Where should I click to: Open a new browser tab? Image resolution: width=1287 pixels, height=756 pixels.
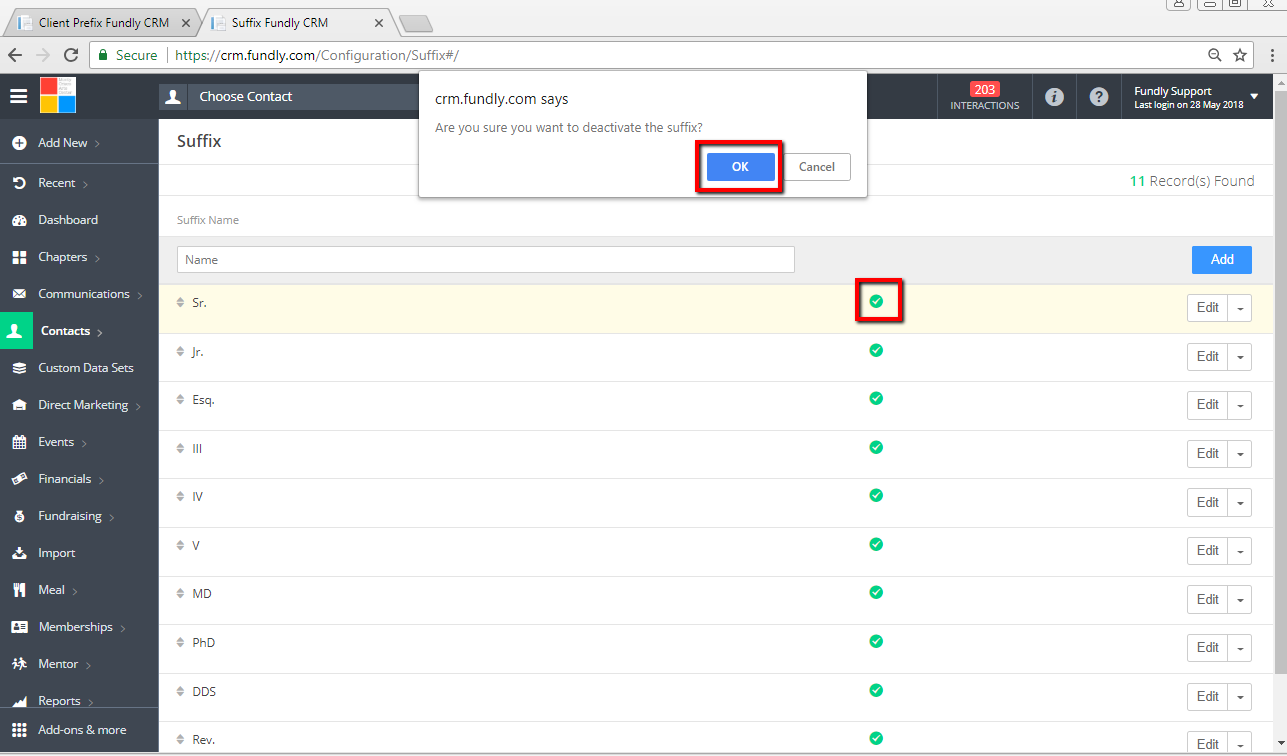click(x=415, y=23)
